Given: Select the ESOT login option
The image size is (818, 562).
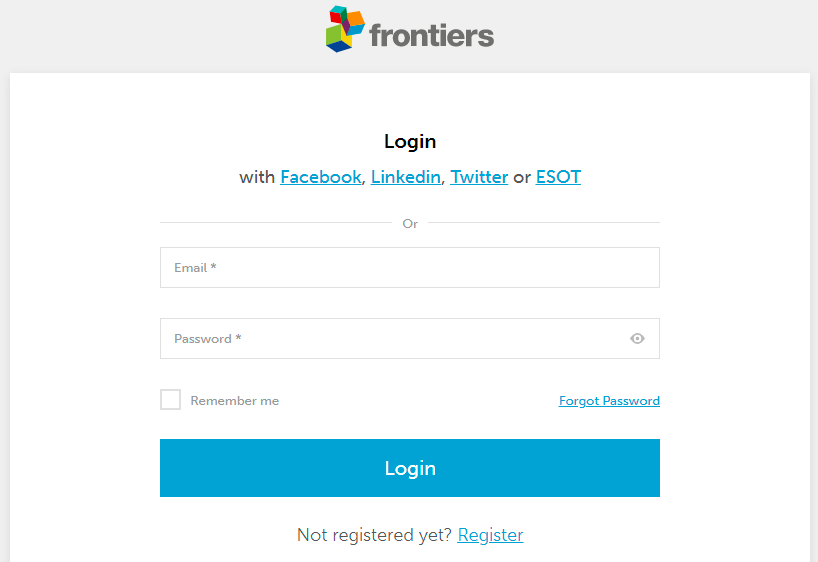Looking at the screenshot, I should coord(558,177).
